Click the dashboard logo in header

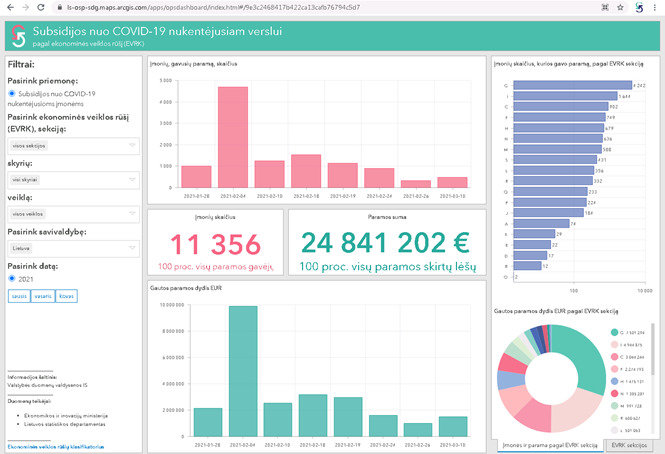click(x=18, y=36)
